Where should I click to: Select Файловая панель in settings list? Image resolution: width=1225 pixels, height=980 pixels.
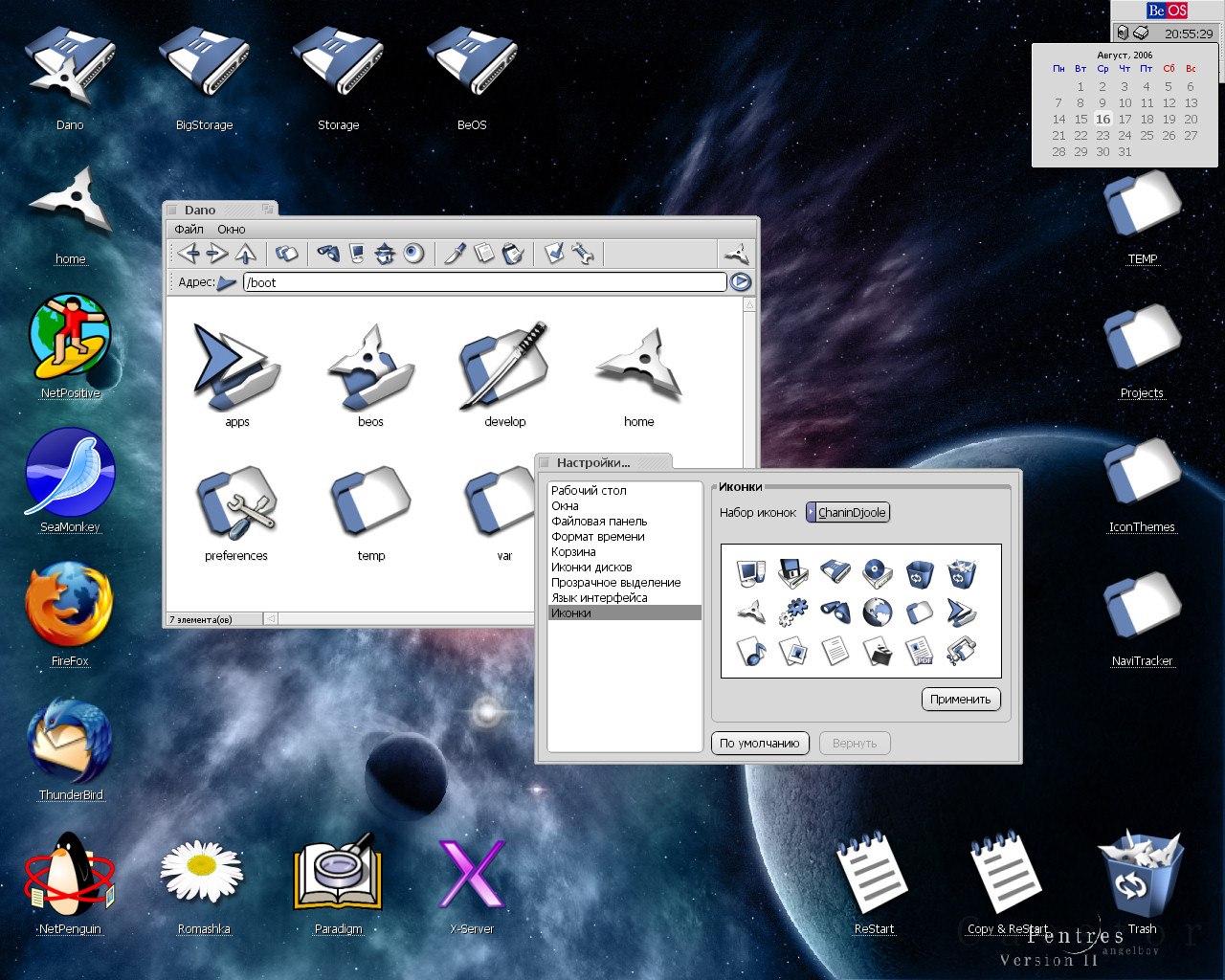pos(625,521)
